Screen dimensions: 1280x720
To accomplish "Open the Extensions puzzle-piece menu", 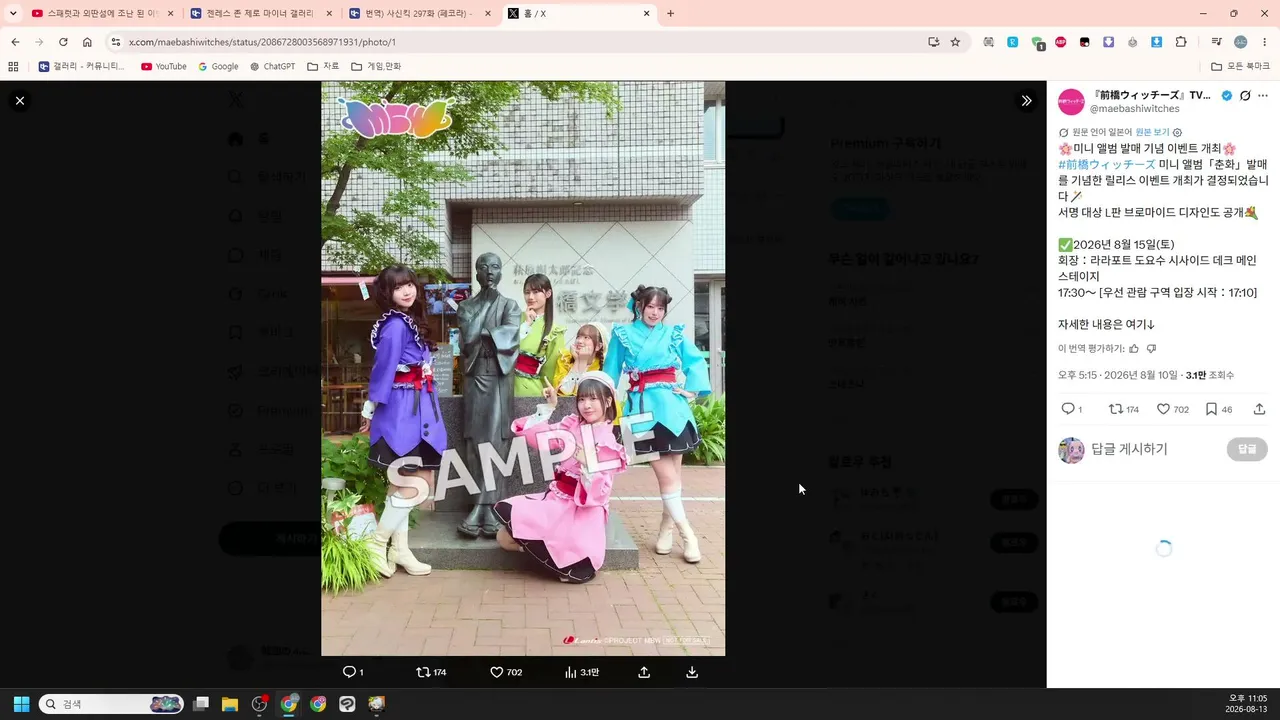I will (x=1181, y=42).
